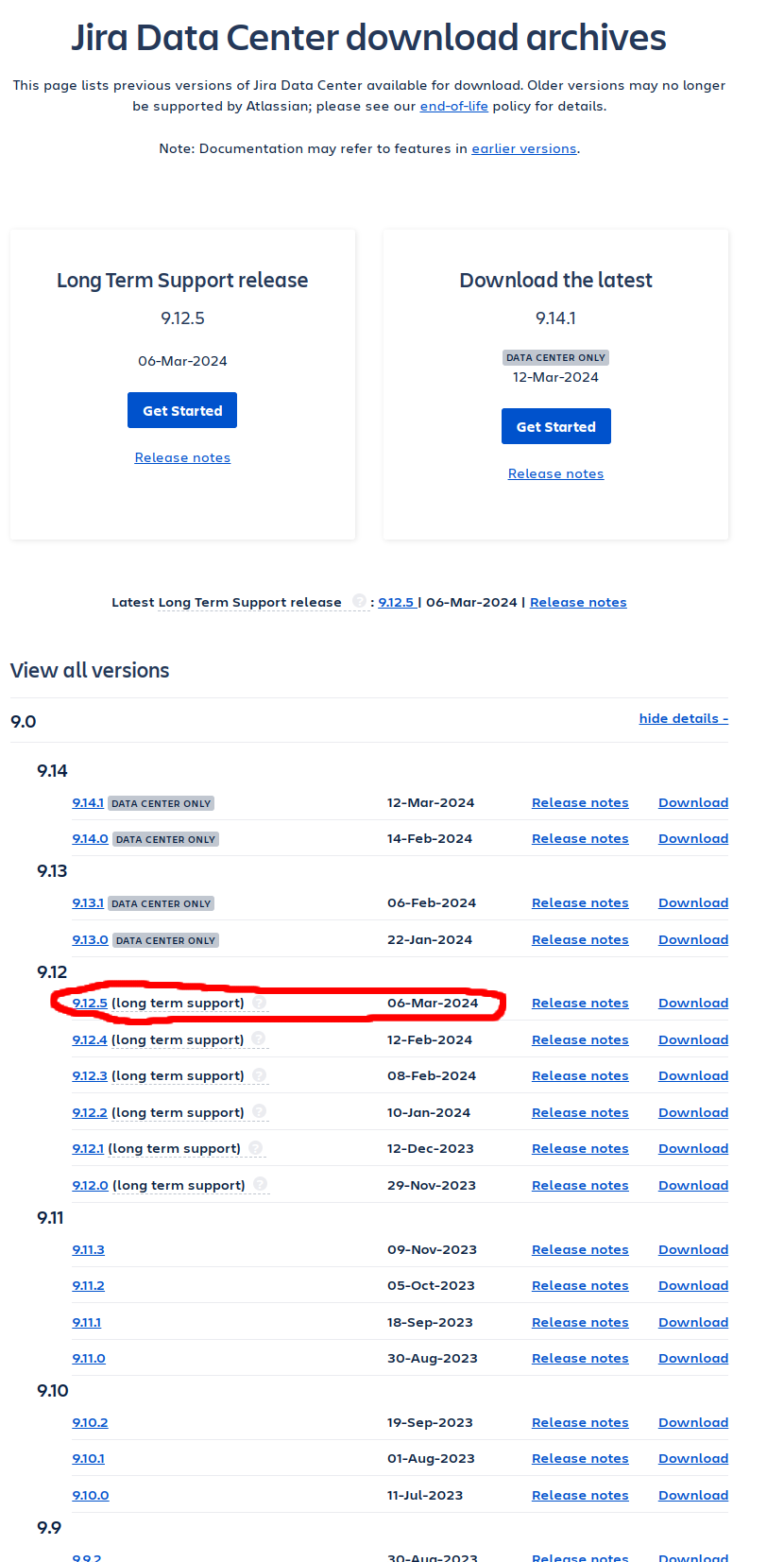The height and width of the screenshot is (1562, 784).
Task: Download version 9.12.3
Action: coord(693,1075)
